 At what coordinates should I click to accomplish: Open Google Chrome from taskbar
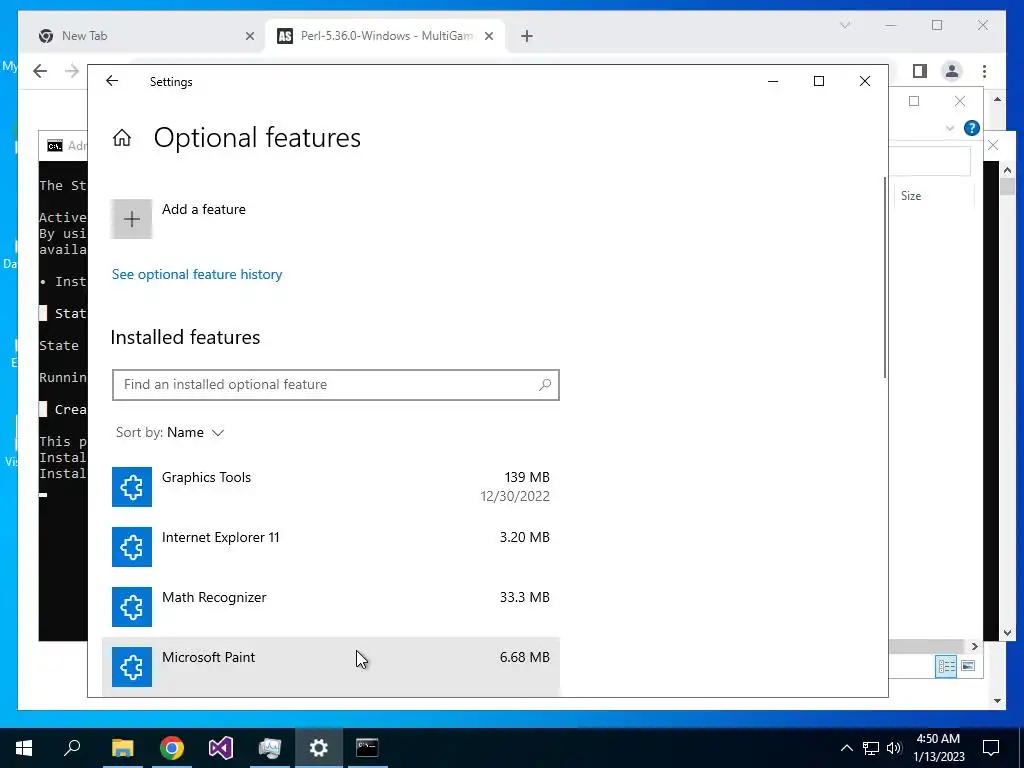click(x=172, y=748)
